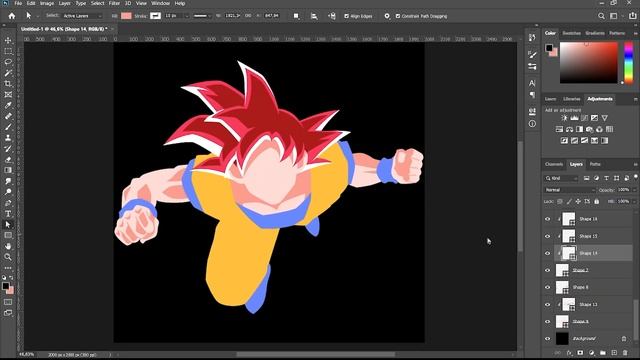Select the Frame tool
This screenshot has width=640, height=360.
point(8,95)
